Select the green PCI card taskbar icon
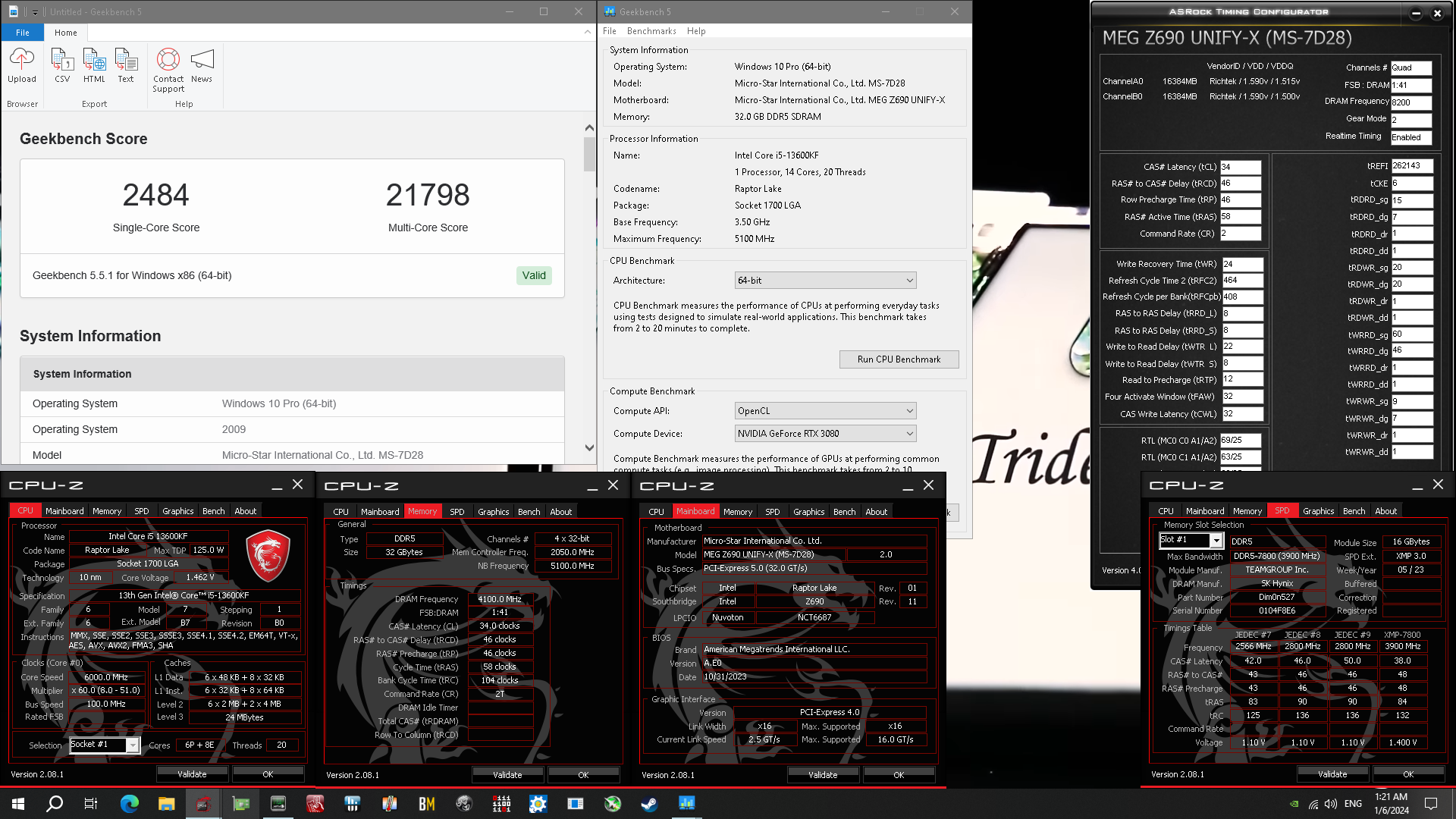Screen dimensions: 1456x819 241,804
